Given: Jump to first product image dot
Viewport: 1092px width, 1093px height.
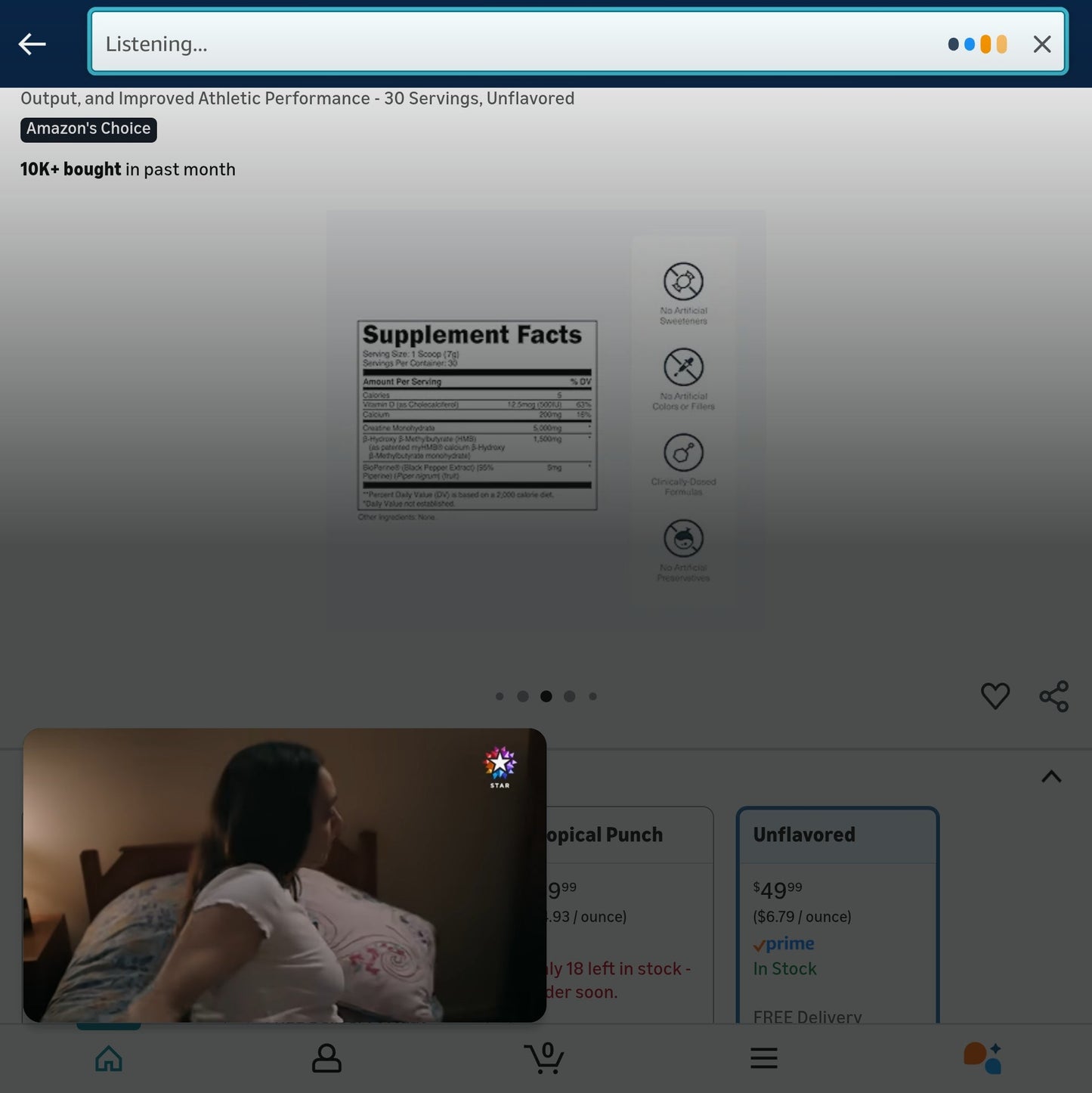Looking at the screenshot, I should click(500, 696).
